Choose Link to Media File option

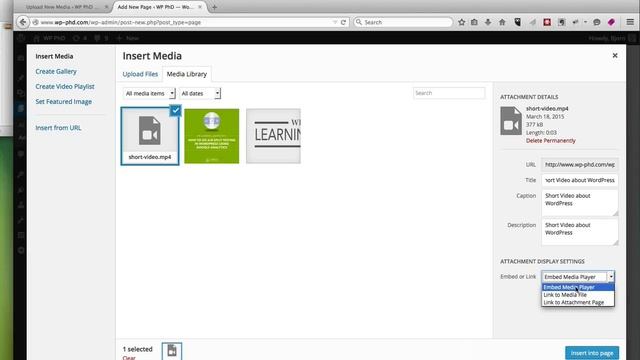pos(578,295)
